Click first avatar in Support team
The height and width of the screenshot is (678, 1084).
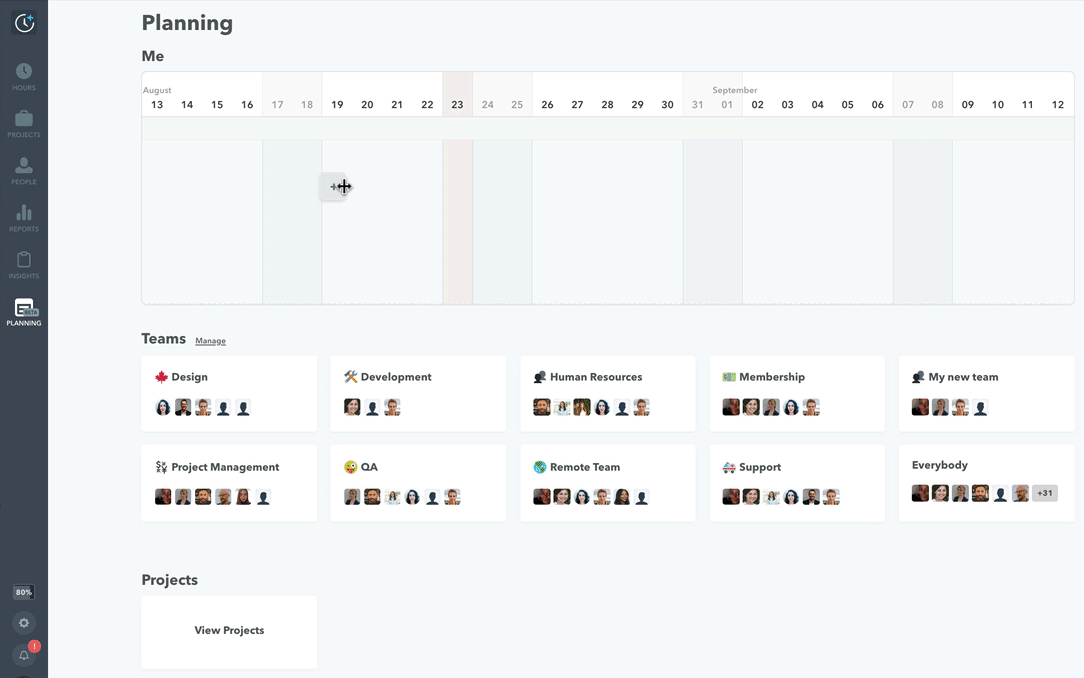(x=731, y=497)
